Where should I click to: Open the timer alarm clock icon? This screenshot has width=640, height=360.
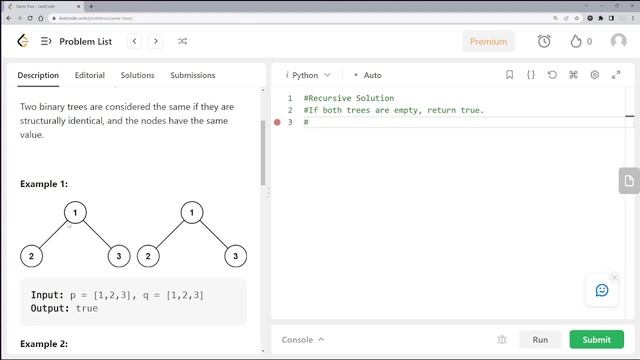pyautogui.click(x=544, y=41)
